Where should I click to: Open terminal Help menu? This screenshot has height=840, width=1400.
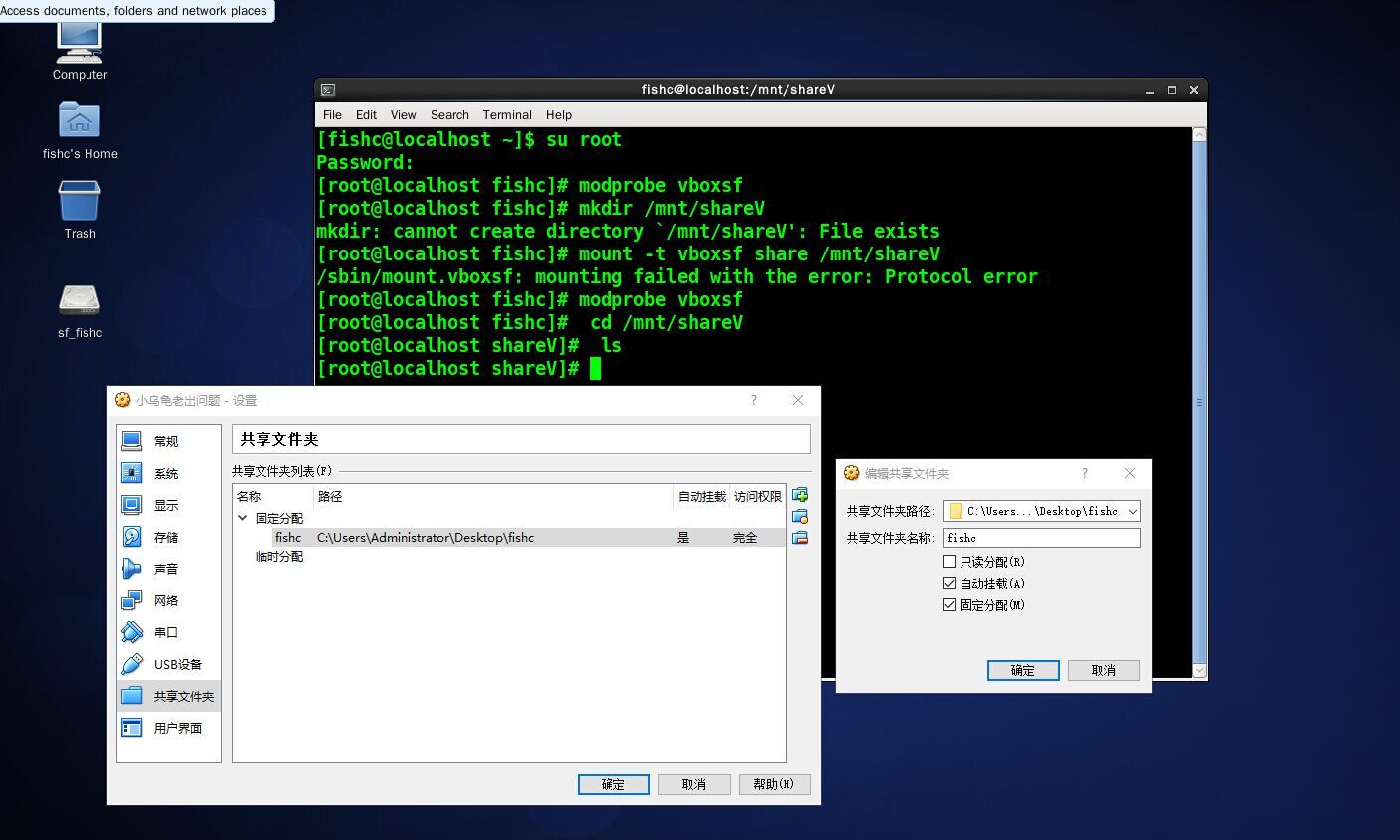pyautogui.click(x=559, y=115)
